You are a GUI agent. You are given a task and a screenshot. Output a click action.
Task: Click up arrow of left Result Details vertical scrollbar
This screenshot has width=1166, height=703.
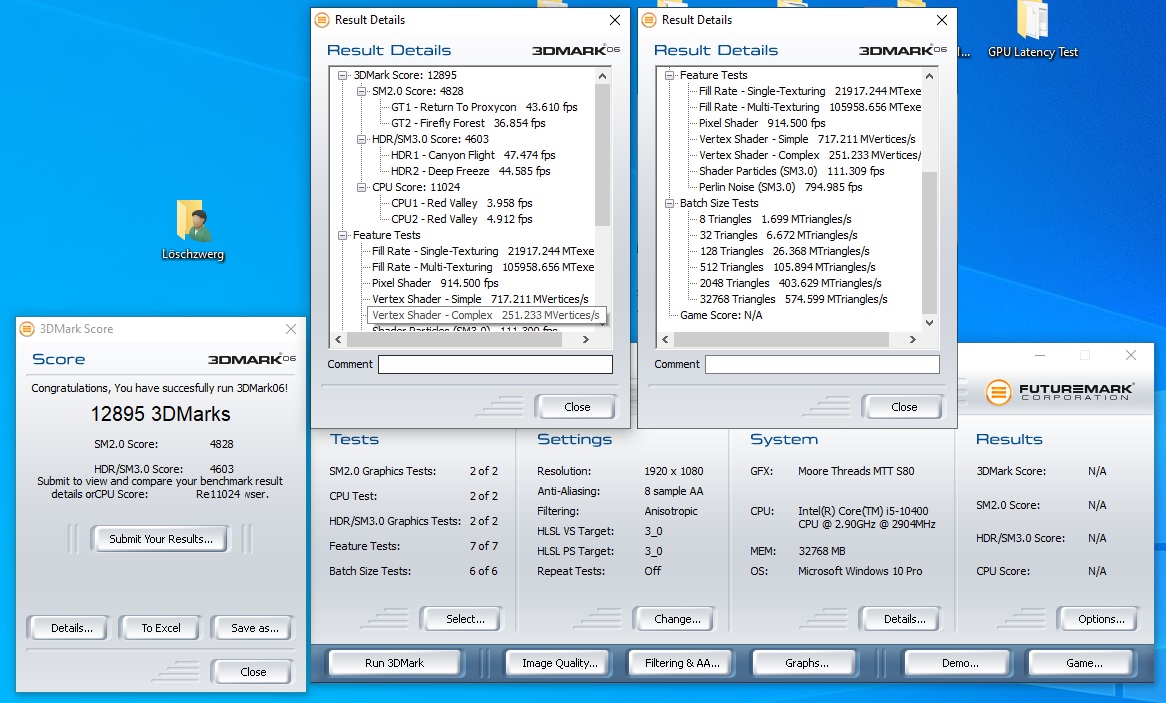[602, 76]
